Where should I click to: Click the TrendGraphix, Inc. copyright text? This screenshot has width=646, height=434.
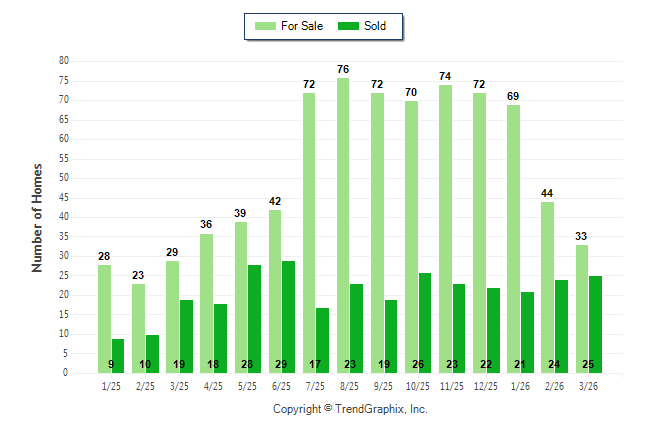[x=350, y=410]
